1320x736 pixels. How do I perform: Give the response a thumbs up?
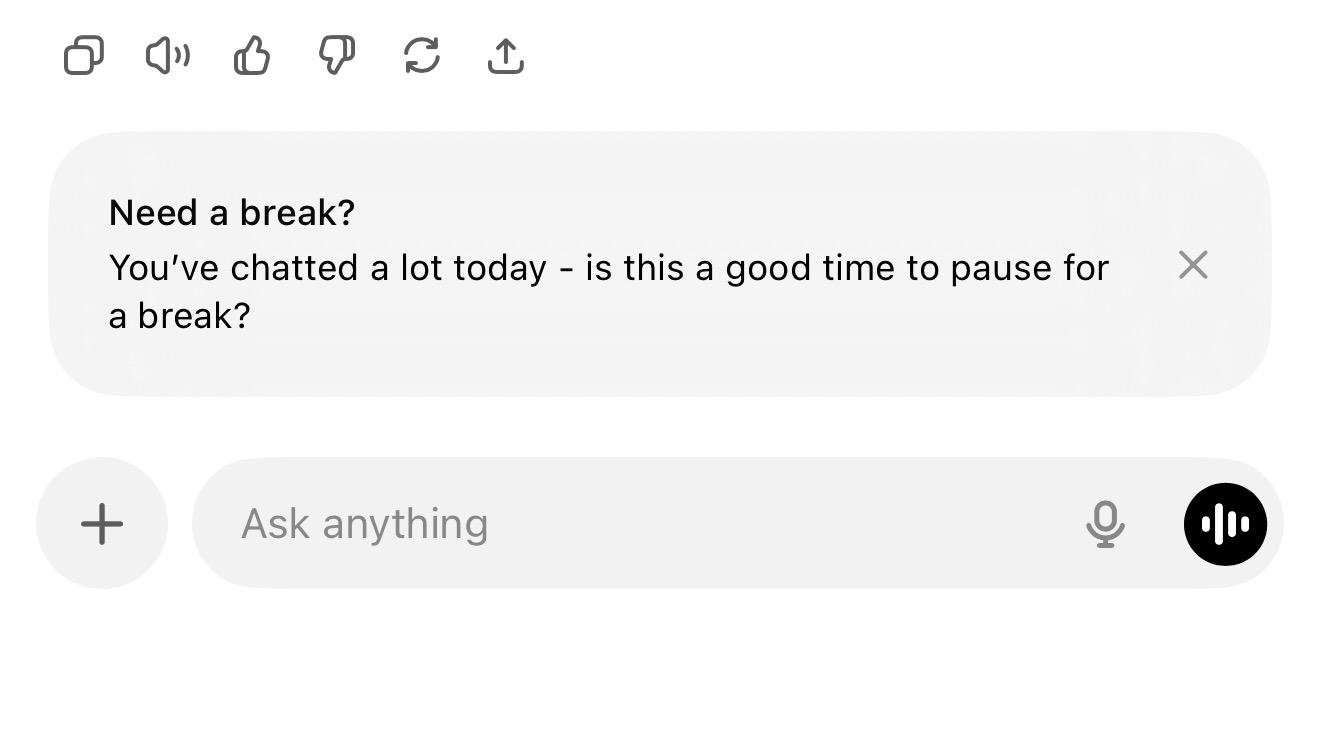coord(252,56)
